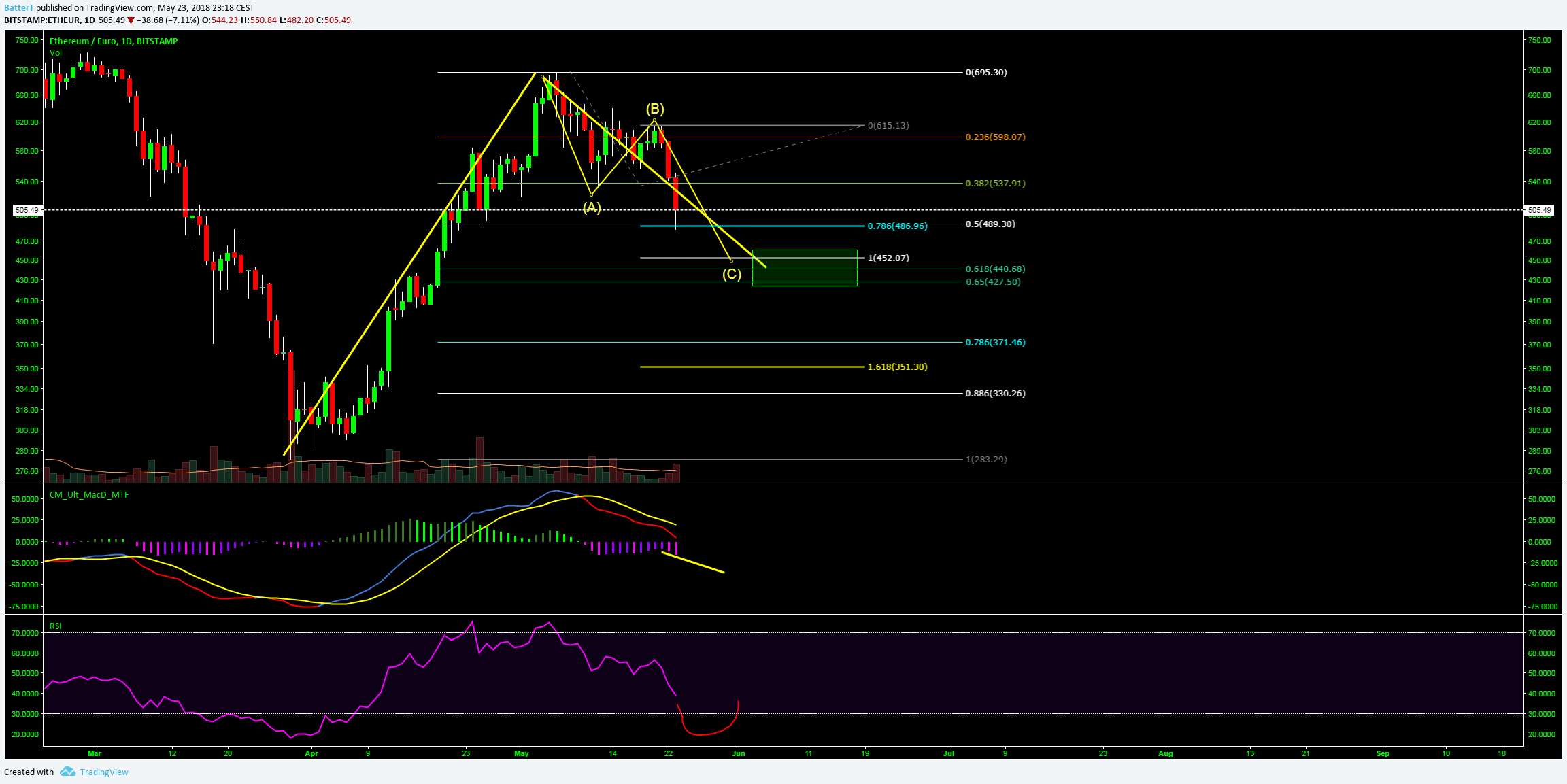The width and height of the screenshot is (1567, 784).
Task: Select the 0.5(489.30) Fibonacci label
Action: [x=990, y=224]
